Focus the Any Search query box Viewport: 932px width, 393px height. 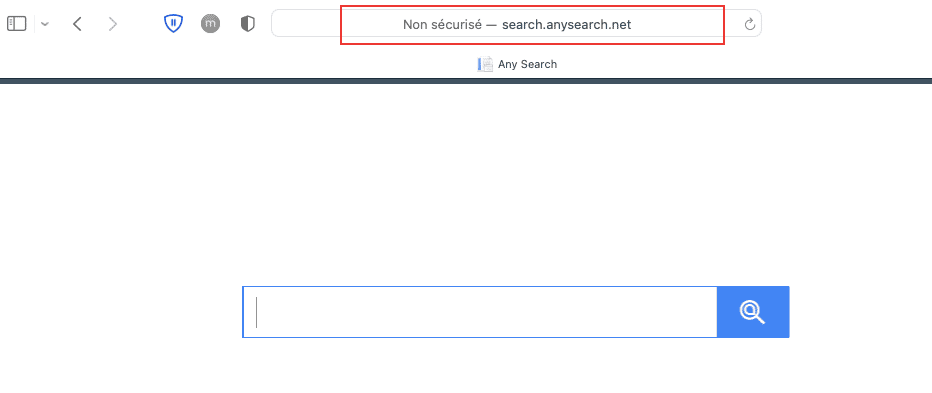click(480, 312)
